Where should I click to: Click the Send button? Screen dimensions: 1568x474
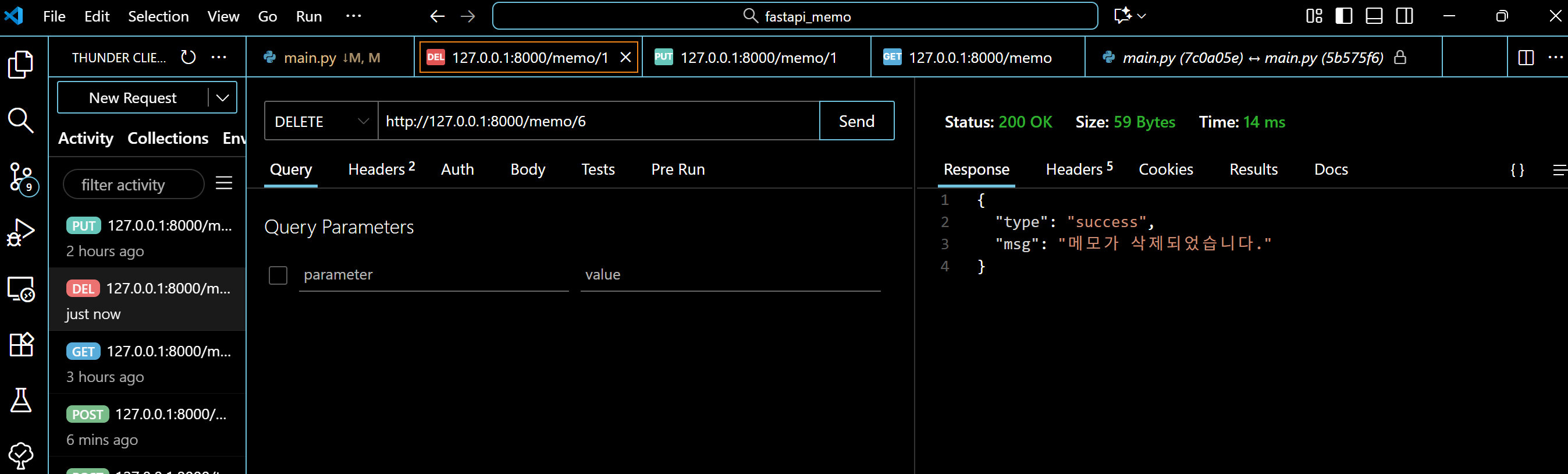(856, 121)
